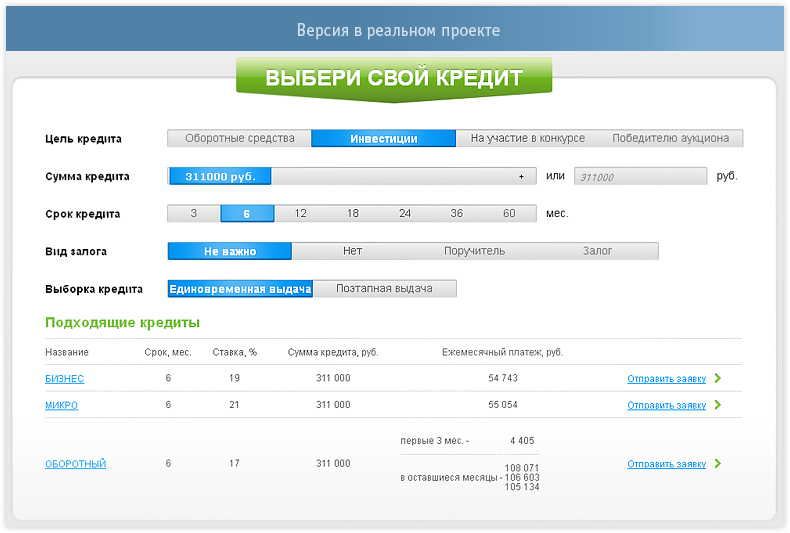Screen dimensions: 790x533
Task: Choose the На участие в конкурсе option
Action: tap(528, 139)
